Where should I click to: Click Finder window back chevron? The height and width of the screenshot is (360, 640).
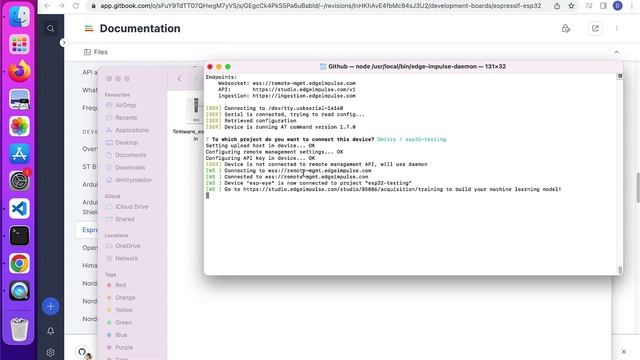(x=180, y=78)
